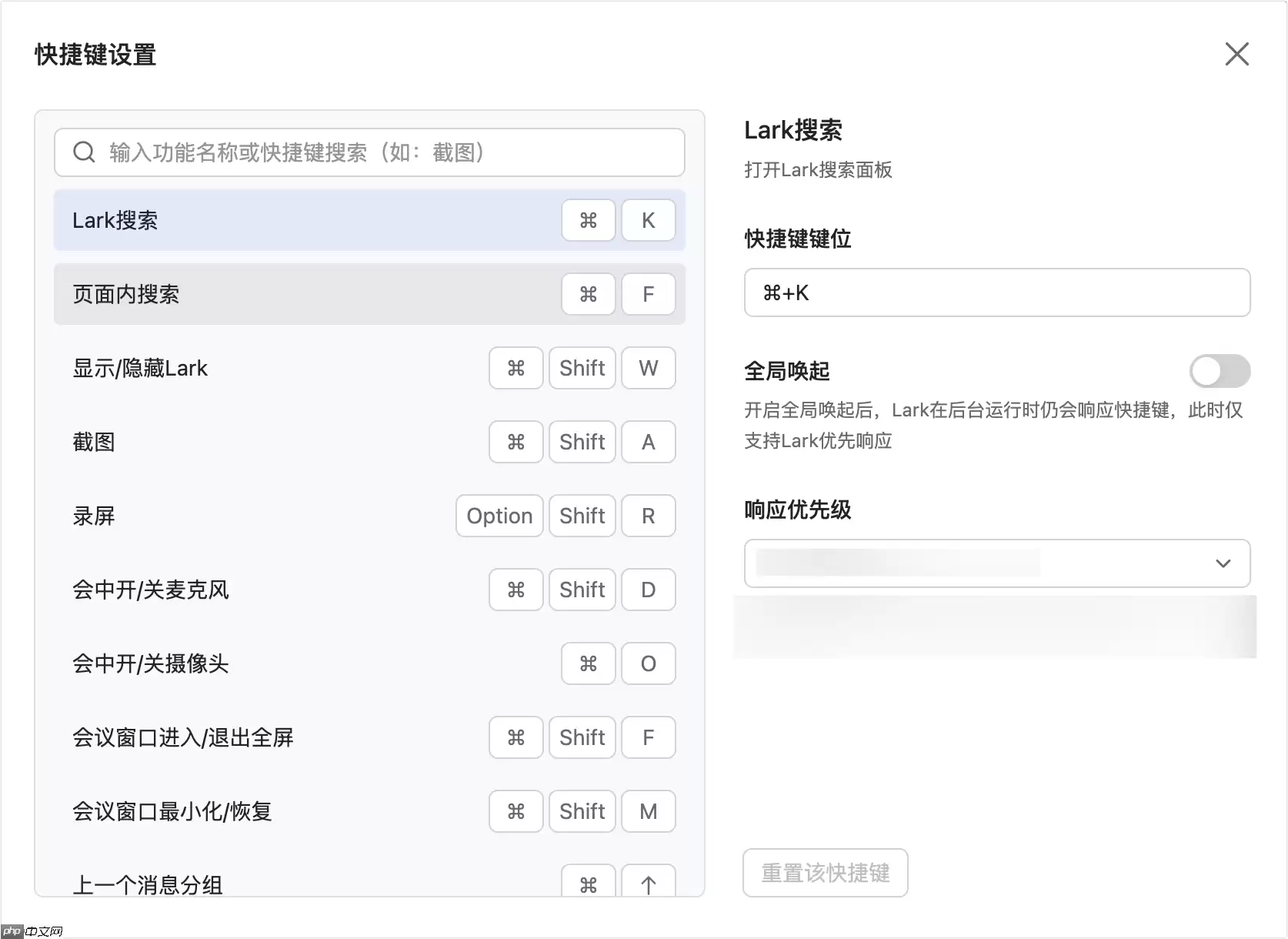Click the Shift badge for 截图
The height and width of the screenshot is (939, 1288).
pyautogui.click(x=581, y=442)
